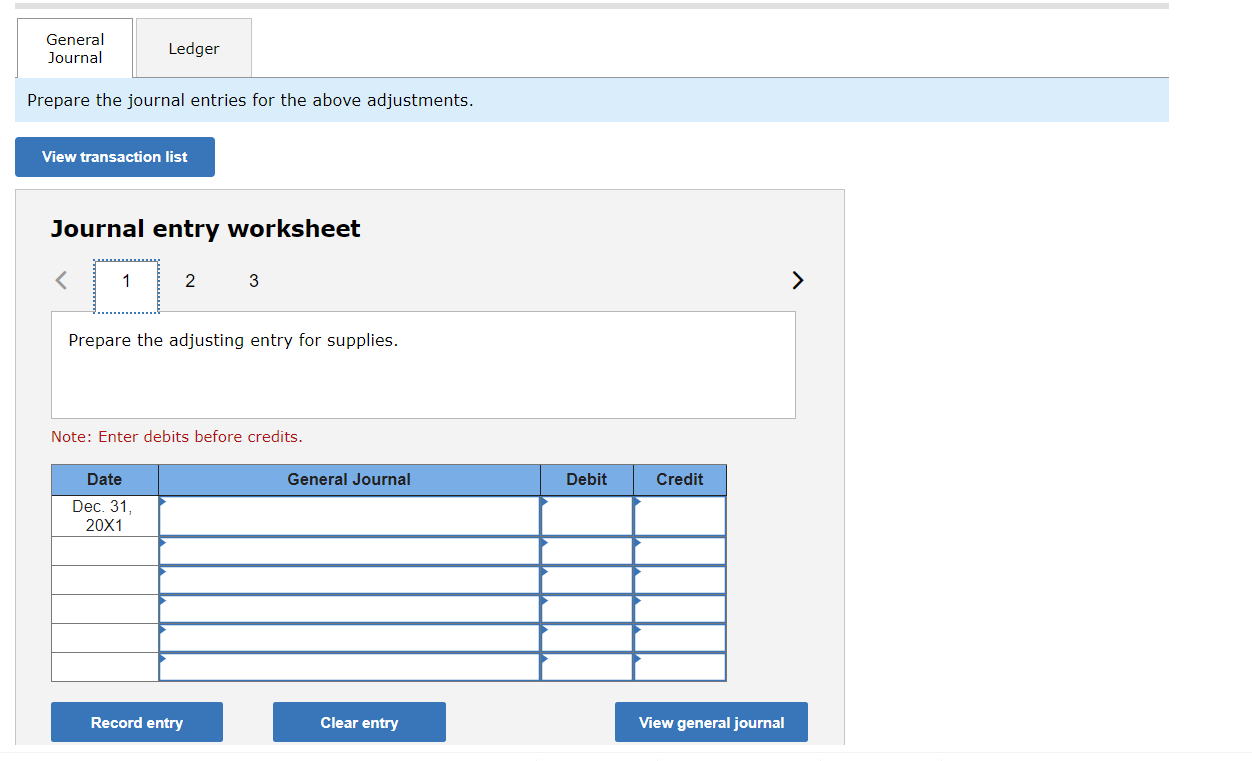The width and height of the screenshot is (1252, 761).
Task: Click the left chevron to go to previous entry
Action: pyautogui.click(x=60, y=280)
